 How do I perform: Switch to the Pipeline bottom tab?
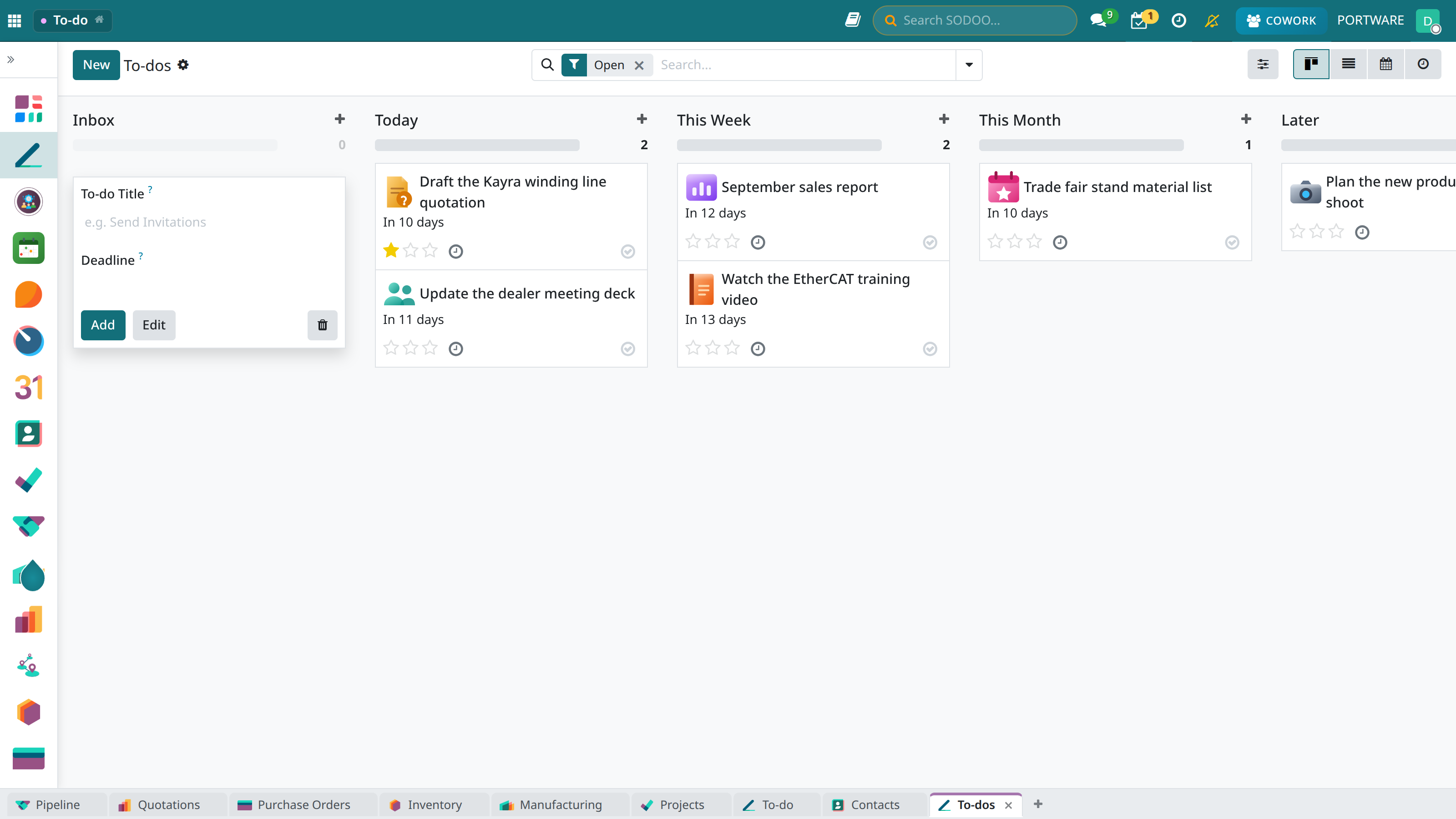57,805
